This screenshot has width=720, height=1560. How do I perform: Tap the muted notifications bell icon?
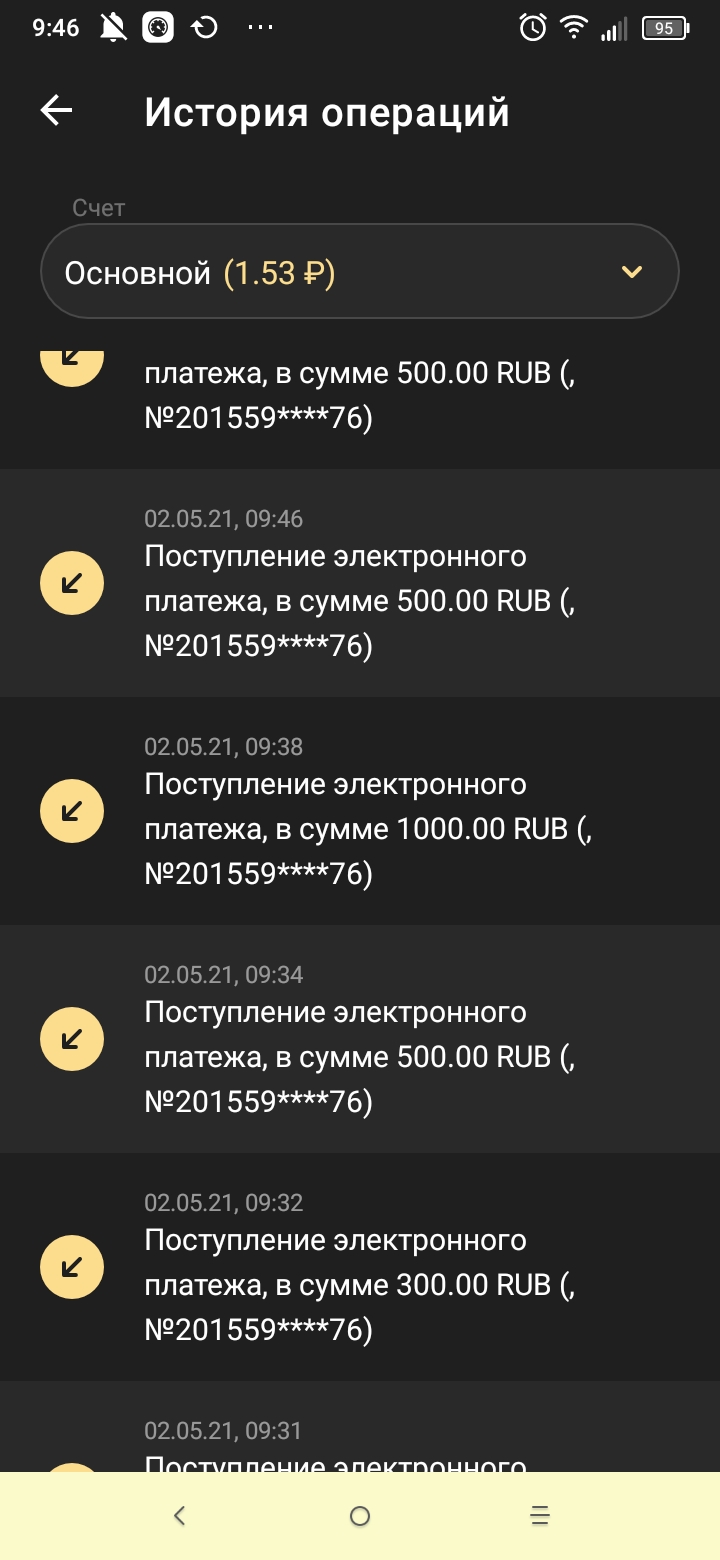click(114, 28)
